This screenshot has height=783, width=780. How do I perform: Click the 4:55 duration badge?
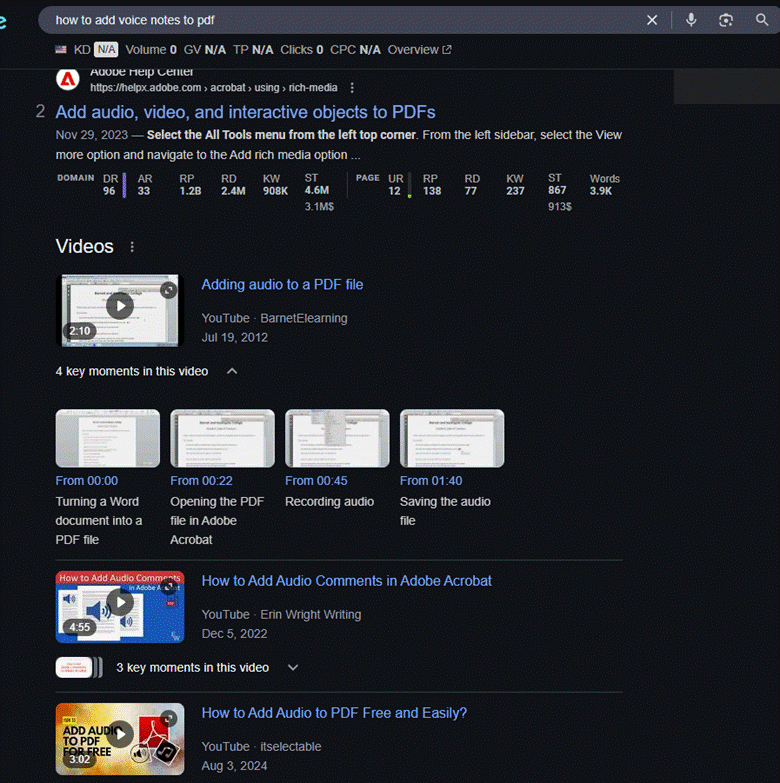tap(79, 627)
